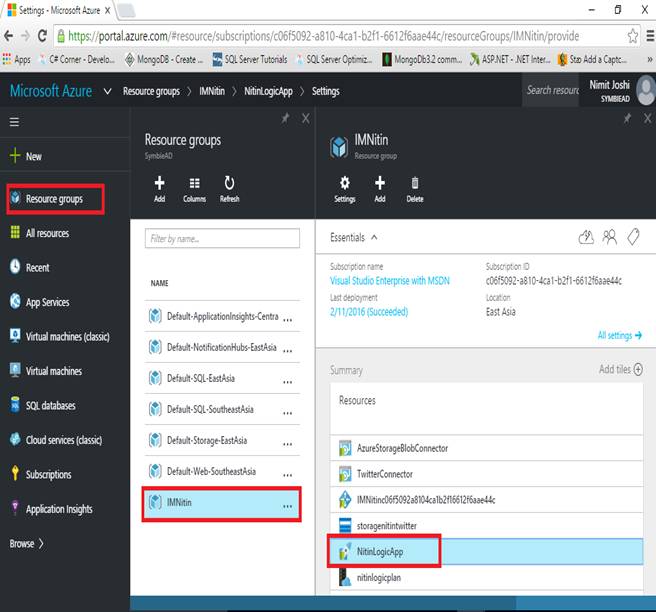The height and width of the screenshot is (612, 656).
Task: Select Default-Web-SoutheastAsia resource group
Action: click(x=222, y=471)
